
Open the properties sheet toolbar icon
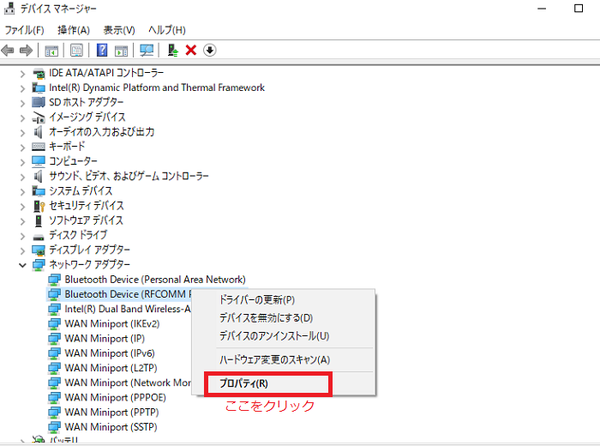77,50
